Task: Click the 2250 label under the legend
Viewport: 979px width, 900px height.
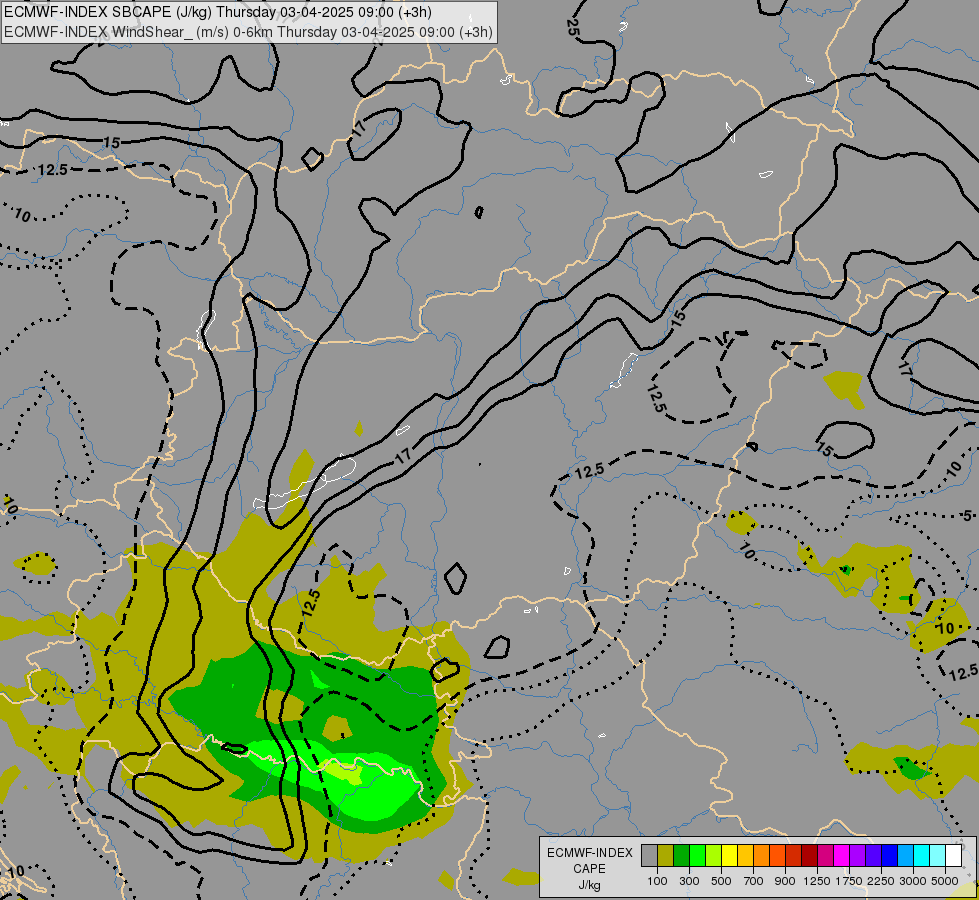Action: (x=881, y=881)
